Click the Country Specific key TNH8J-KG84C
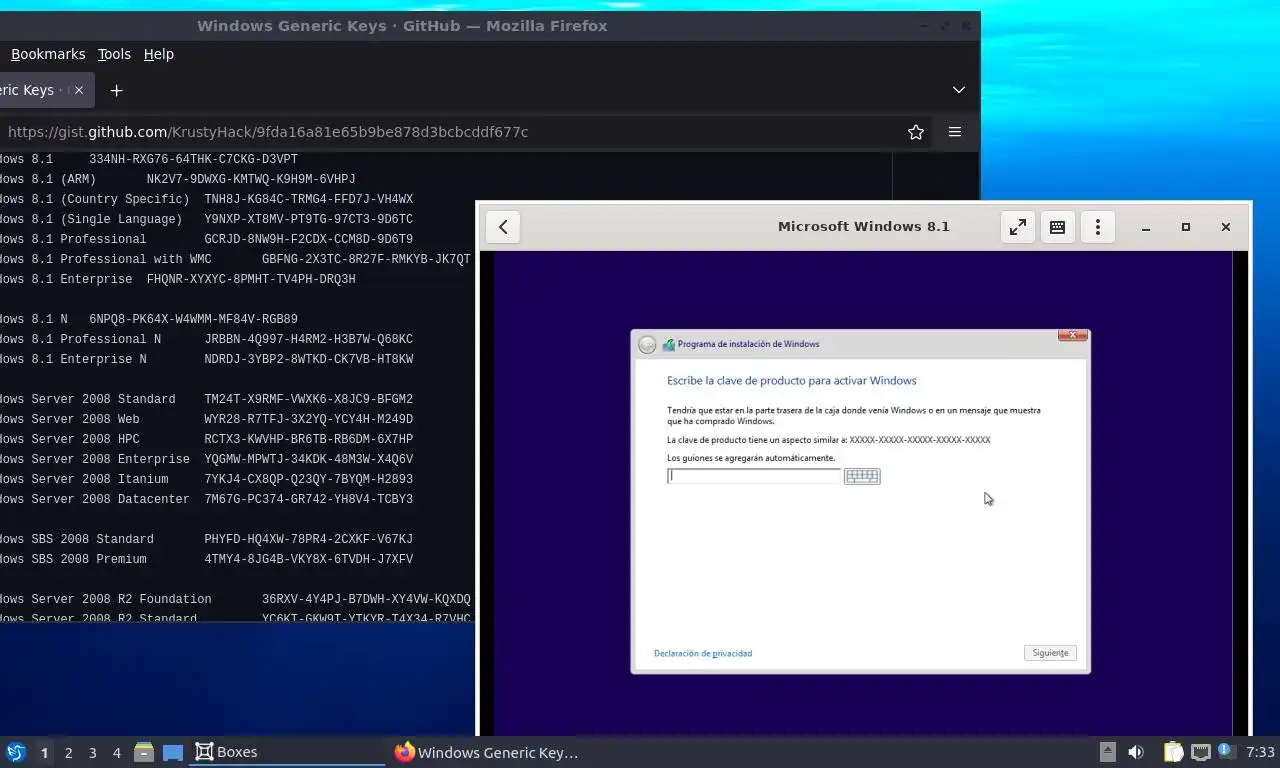1280x768 pixels. point(309,199)
